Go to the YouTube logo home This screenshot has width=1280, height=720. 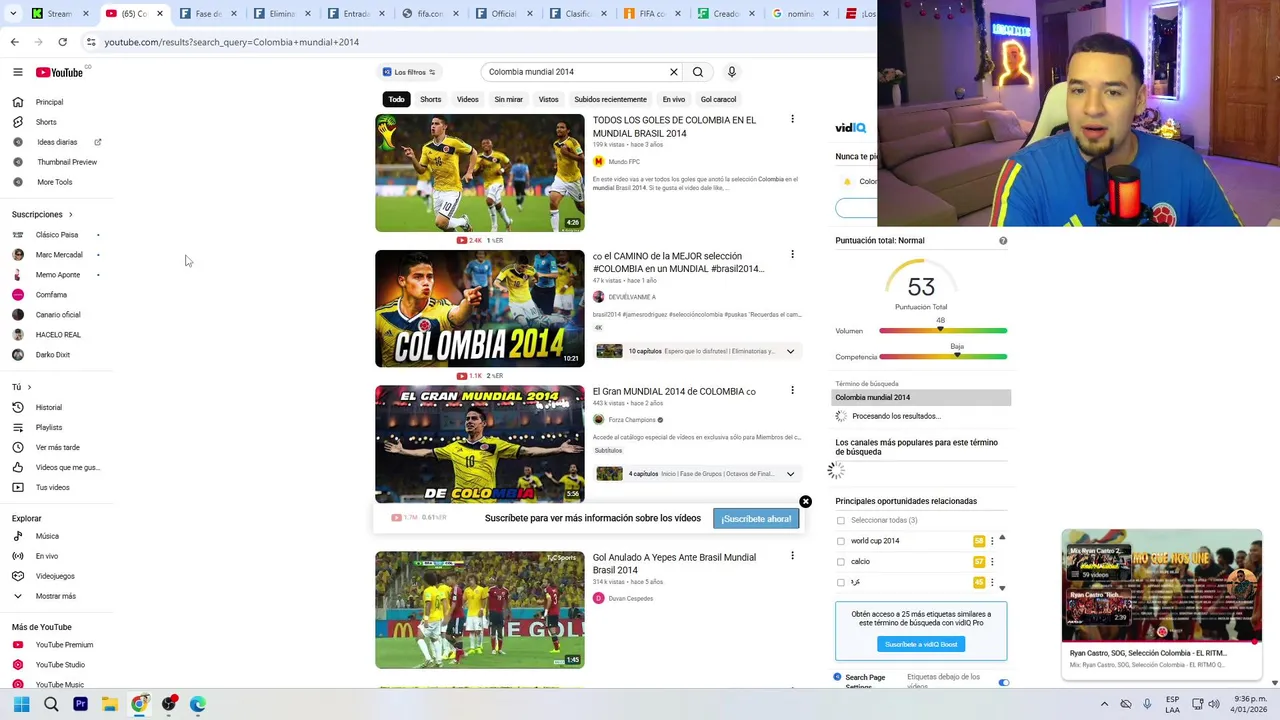[x=60, y=72]
